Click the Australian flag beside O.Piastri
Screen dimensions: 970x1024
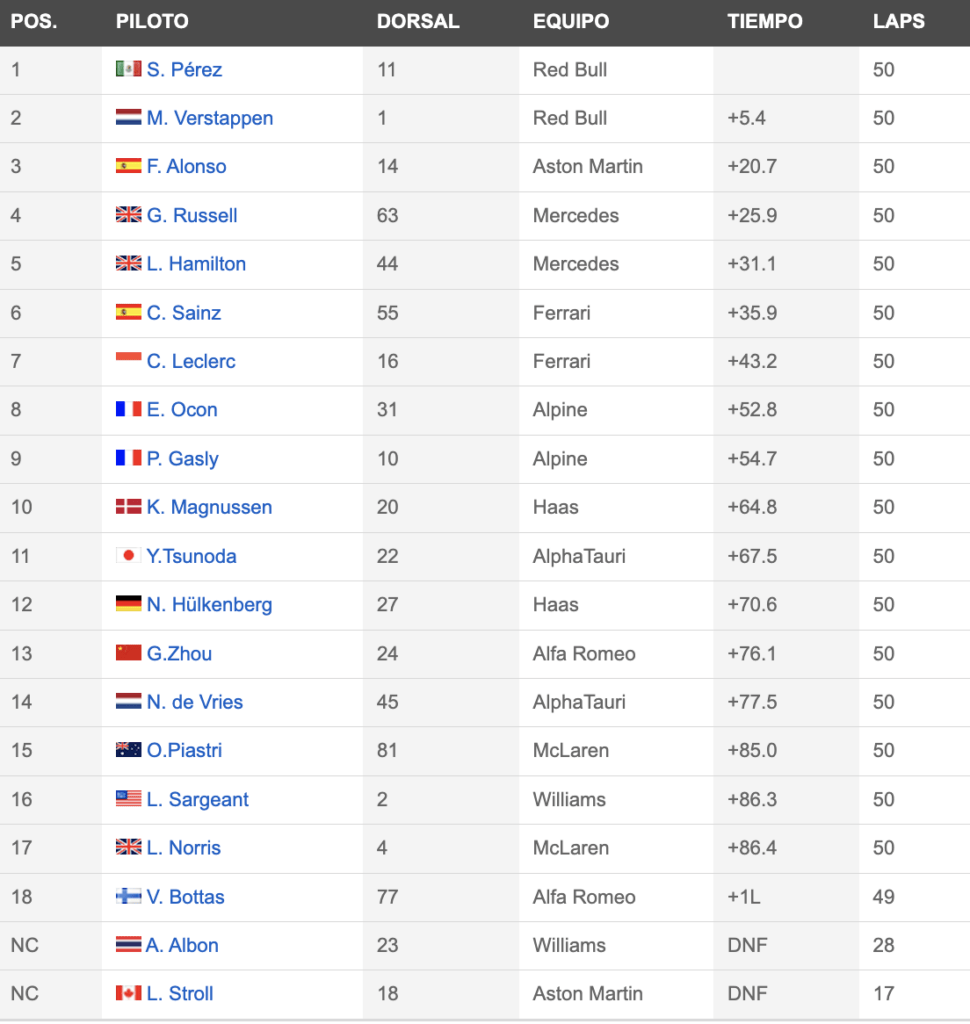pos(128,750)
